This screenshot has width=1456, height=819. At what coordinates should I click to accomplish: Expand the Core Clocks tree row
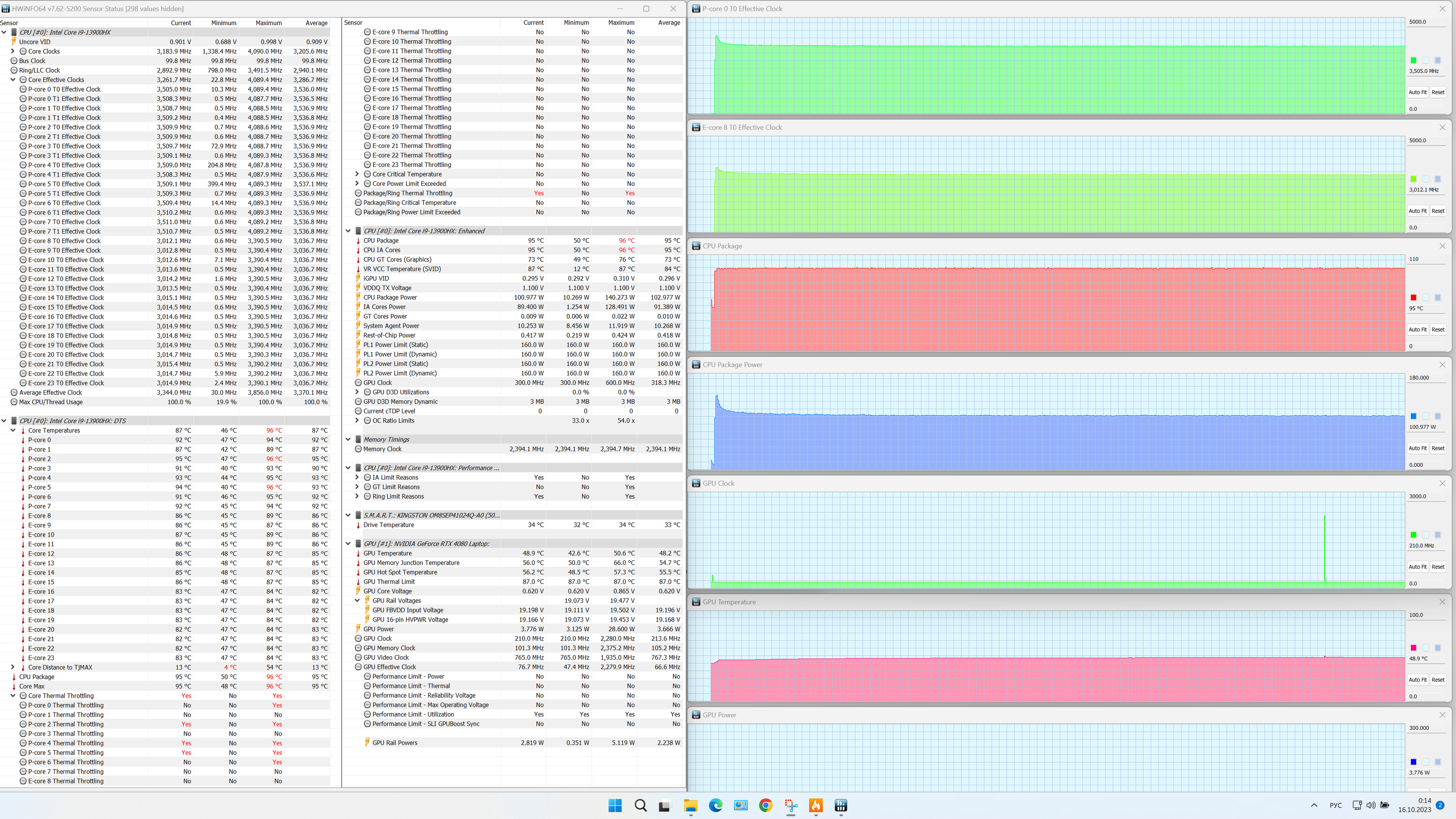pos(13,51)
